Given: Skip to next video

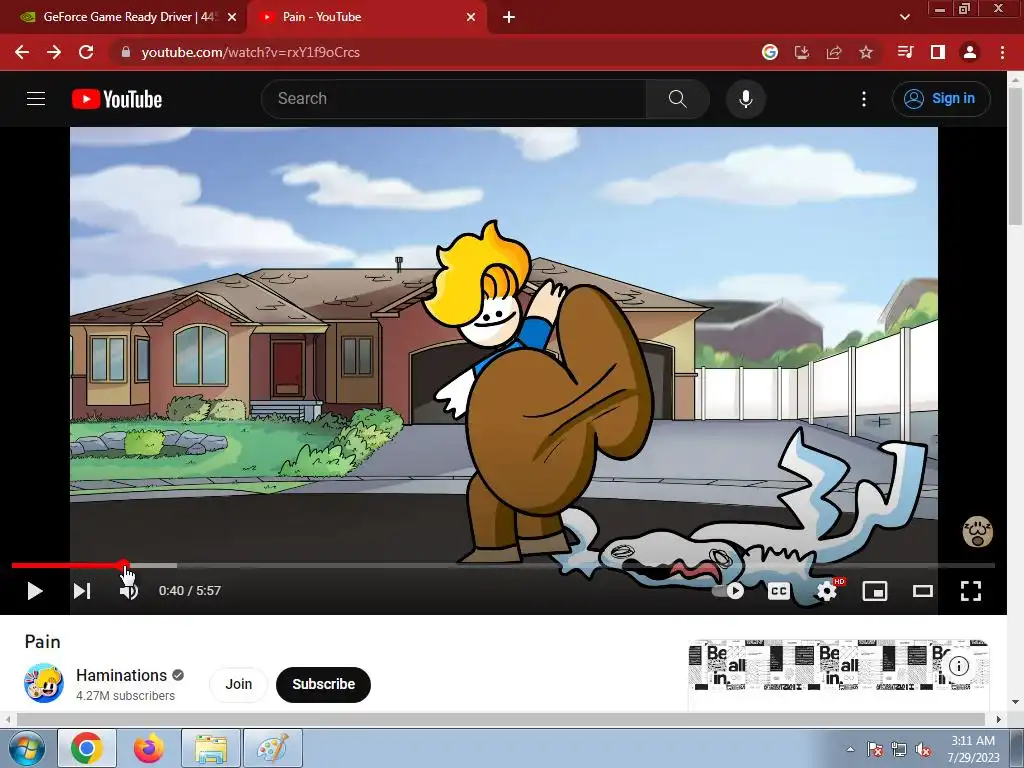Looking at the screenshot, I should pyautogui.click(x=82, y=591).
